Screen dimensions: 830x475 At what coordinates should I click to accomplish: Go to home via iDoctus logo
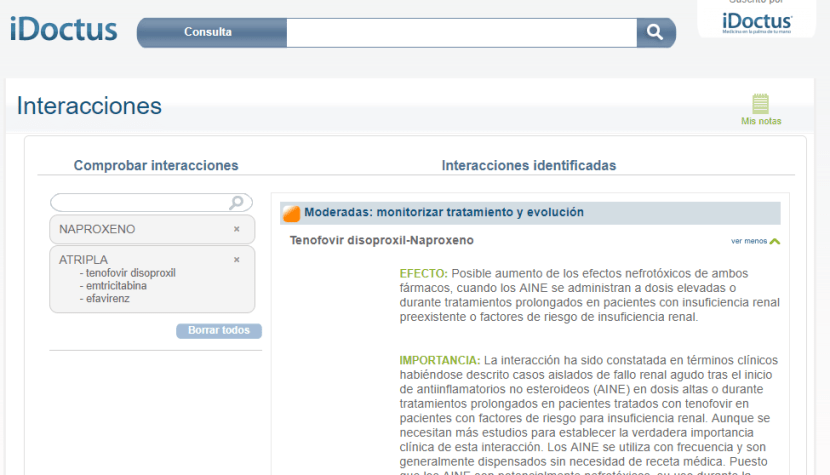click(x=64, y=30)
